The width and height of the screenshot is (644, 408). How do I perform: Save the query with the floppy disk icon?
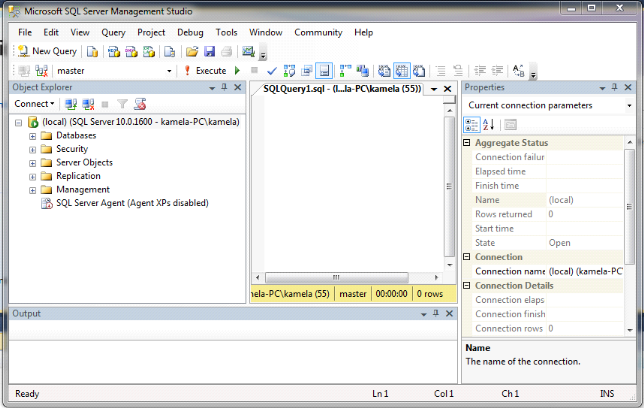tap(209, 51)
